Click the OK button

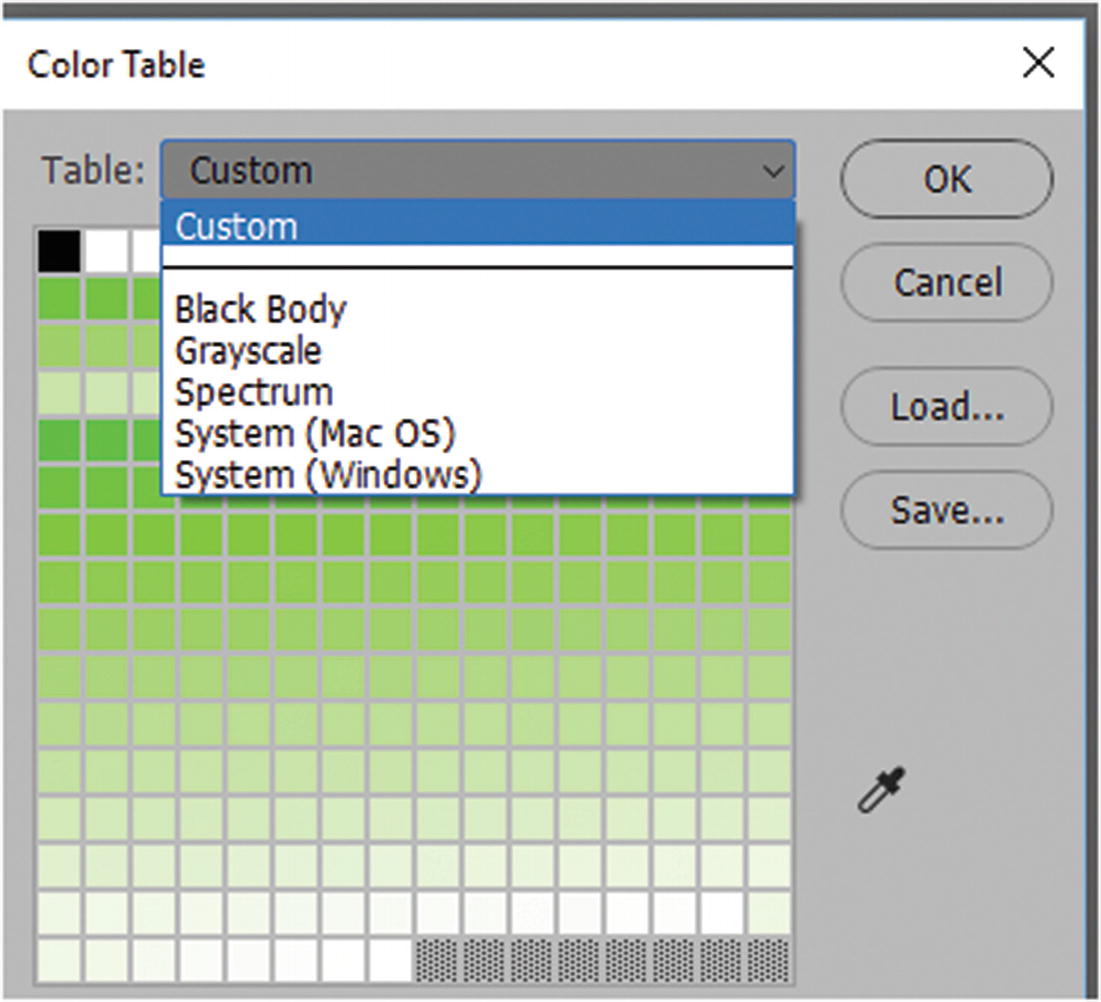[946, 179]
